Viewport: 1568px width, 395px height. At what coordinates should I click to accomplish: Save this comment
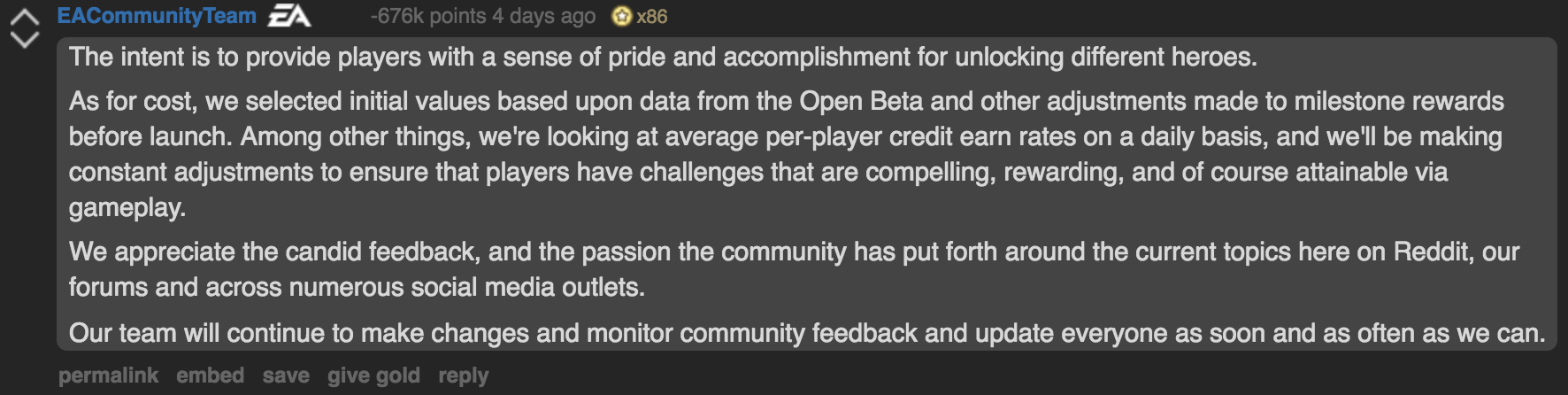pos(286,376)
